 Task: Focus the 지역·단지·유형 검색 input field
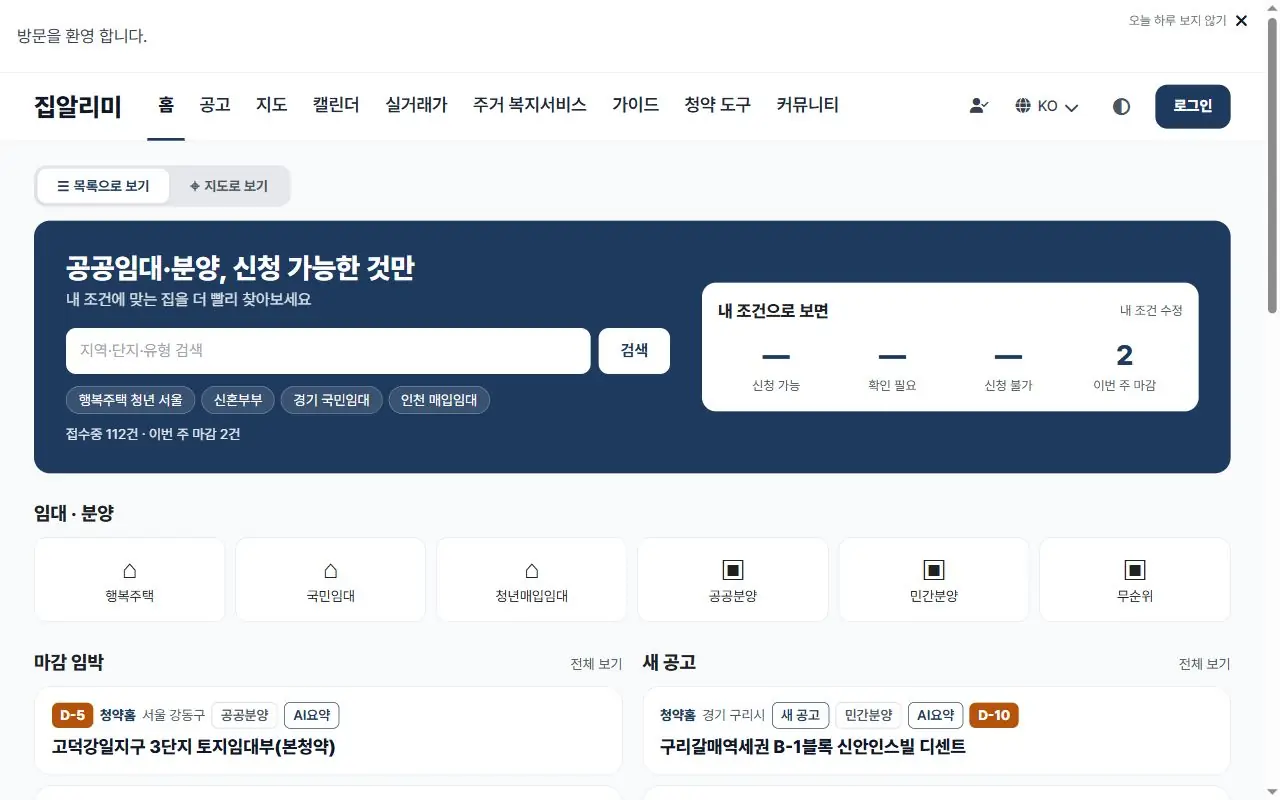tap(328, 351)
